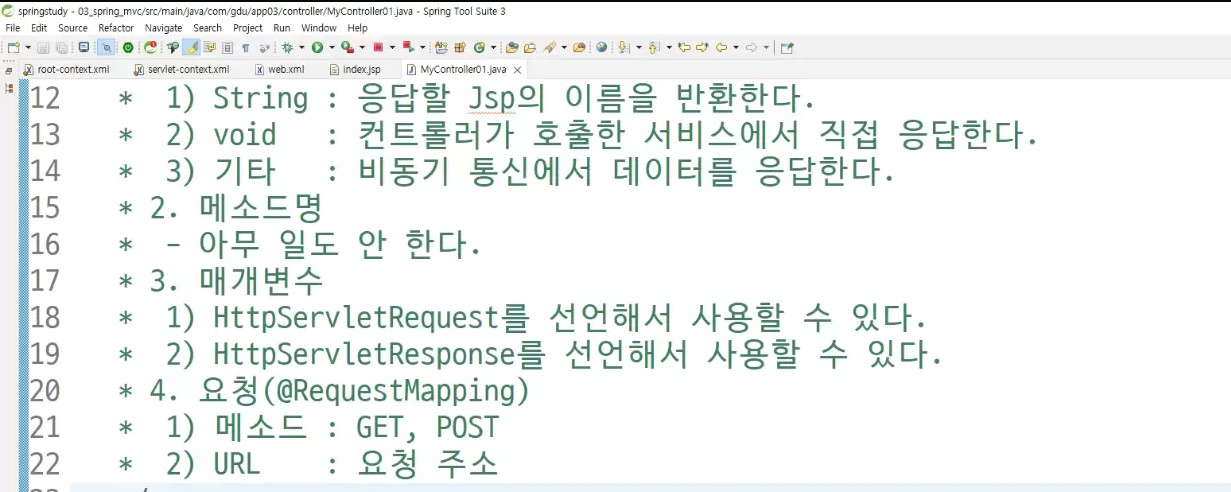Viewport: 1231px width, 492px height.
Task: Switch to web.xml editor tab
Action: coord(279,70)
